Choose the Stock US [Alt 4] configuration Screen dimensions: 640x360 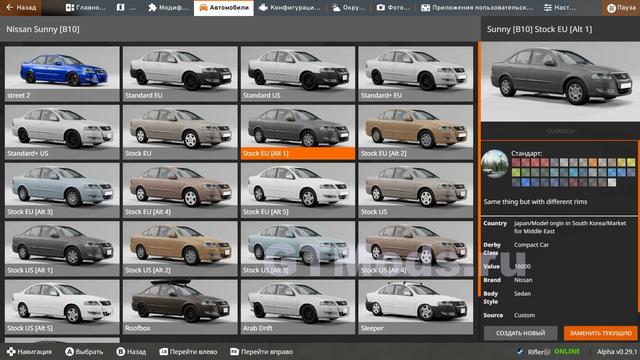click(x=416, y=249)
